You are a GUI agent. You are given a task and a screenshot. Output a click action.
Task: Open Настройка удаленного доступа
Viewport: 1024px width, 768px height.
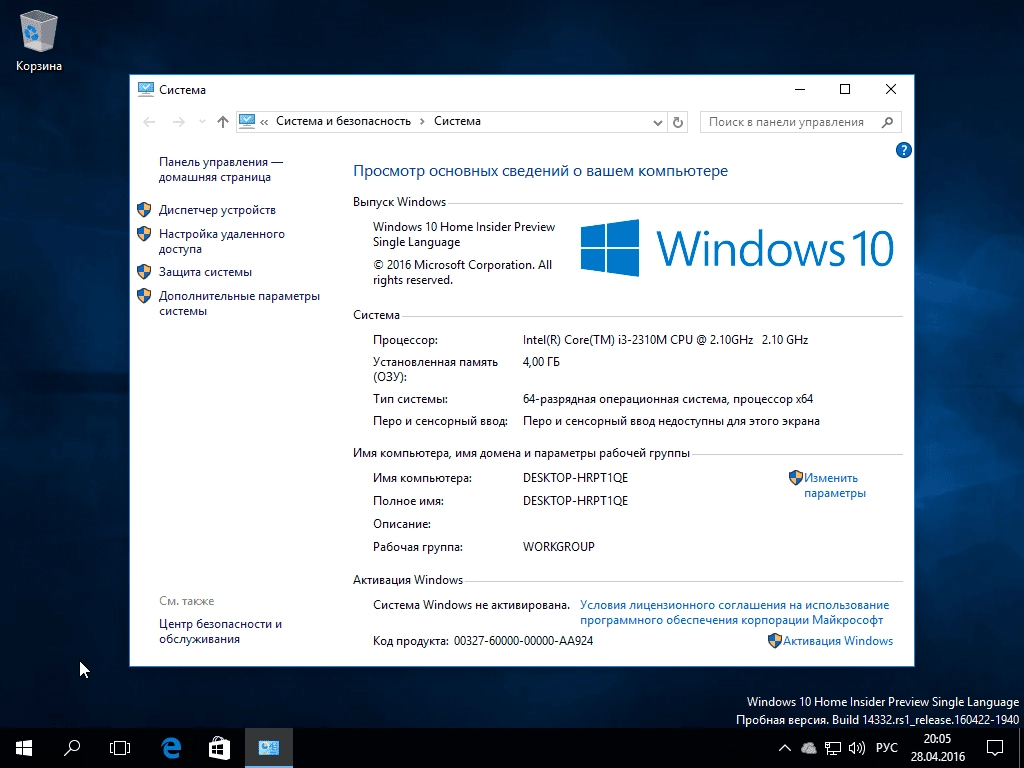pos(221,241)
